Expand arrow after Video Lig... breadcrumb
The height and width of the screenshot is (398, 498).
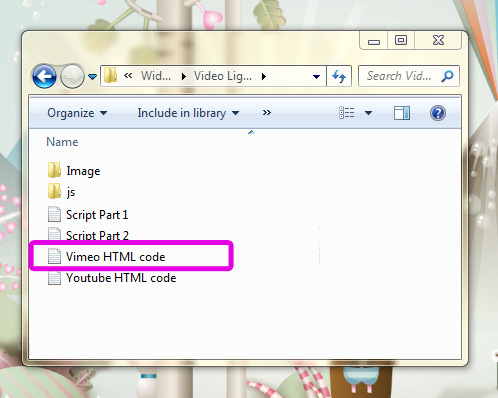pyautogui.click(x=264, y=77)
